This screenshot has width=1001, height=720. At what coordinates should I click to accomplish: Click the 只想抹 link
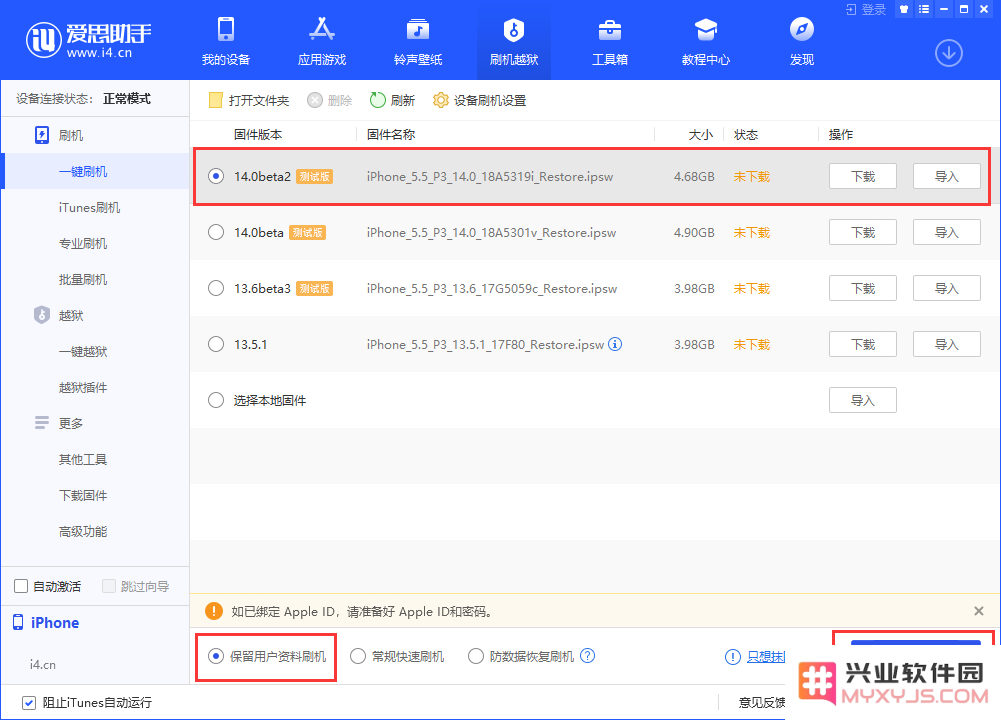pyautogui.click(x=766, y=656)
